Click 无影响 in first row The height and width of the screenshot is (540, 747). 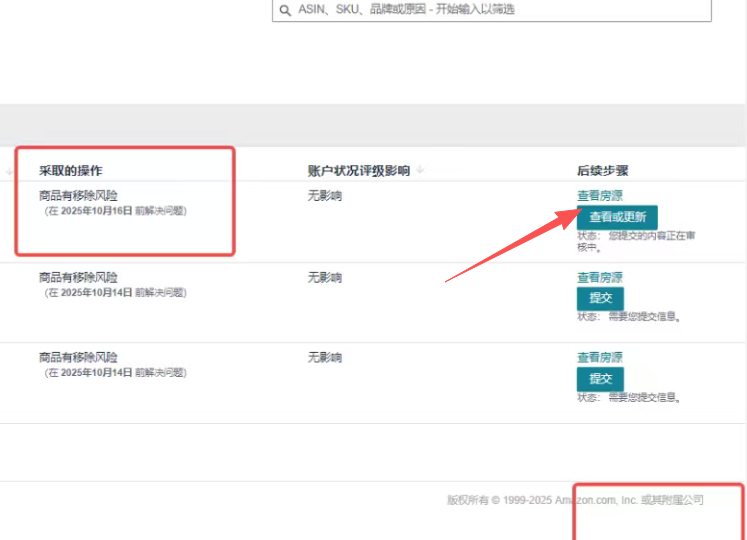pyautogui.click(x=324, y=195)
